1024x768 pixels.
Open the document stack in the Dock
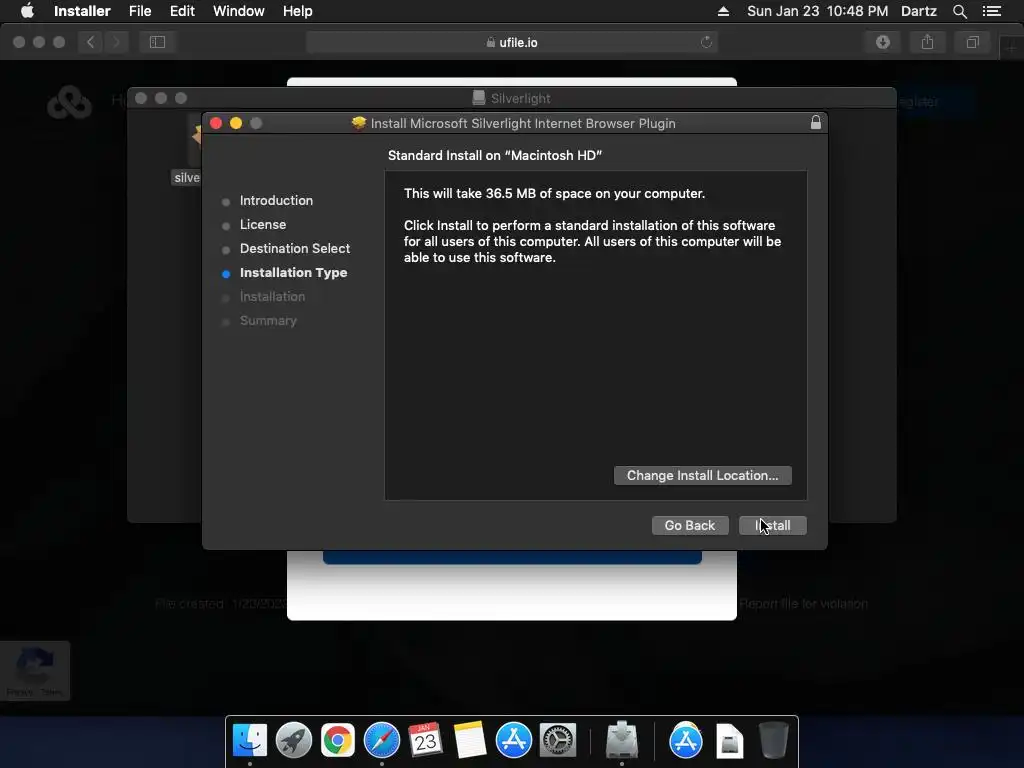tap(729, 741)
